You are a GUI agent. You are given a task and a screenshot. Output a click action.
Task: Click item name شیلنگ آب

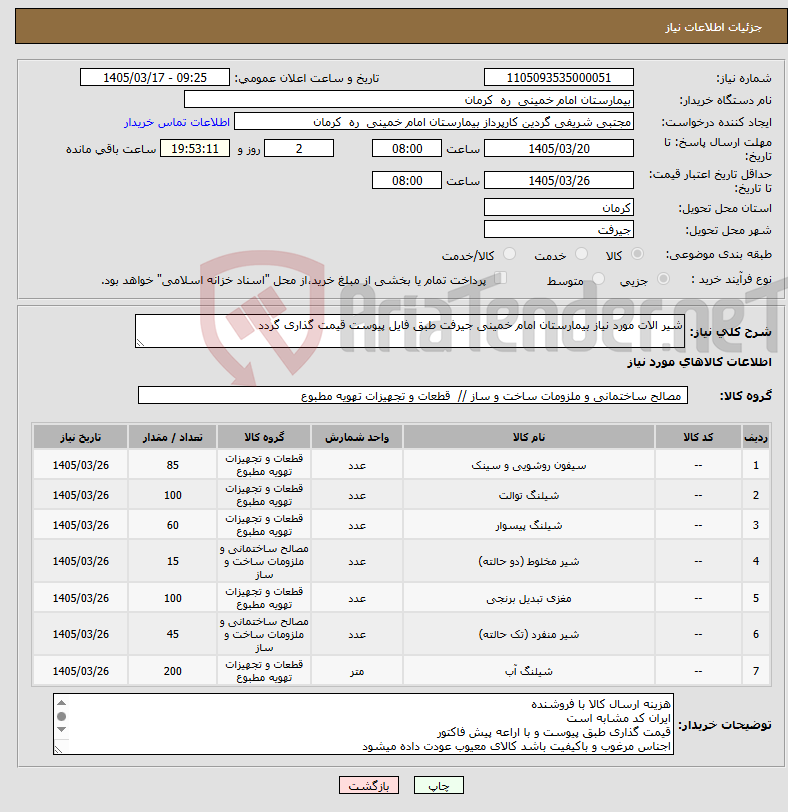click(x=529, y=672)
